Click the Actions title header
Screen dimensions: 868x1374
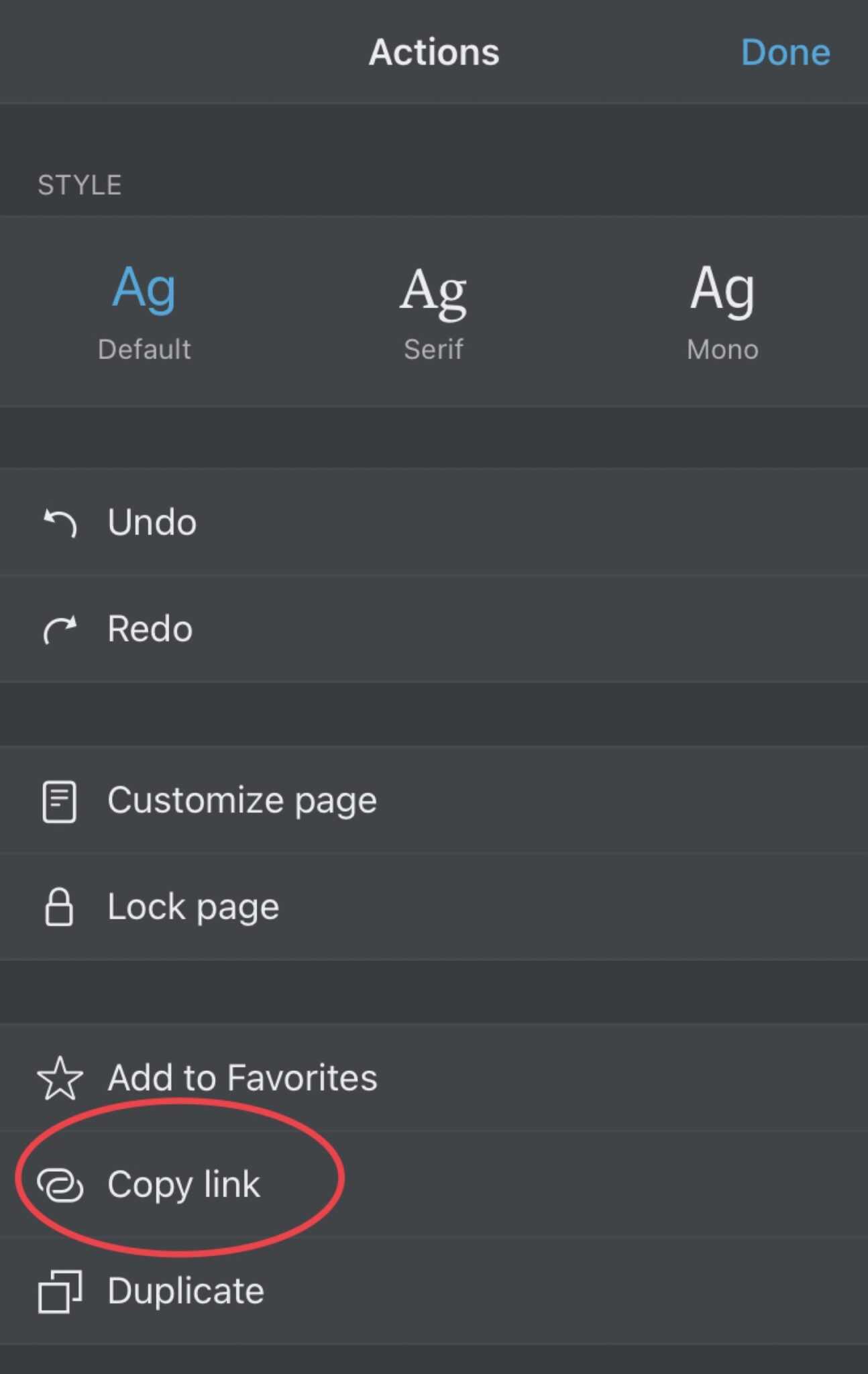click(x=434, y=52)
